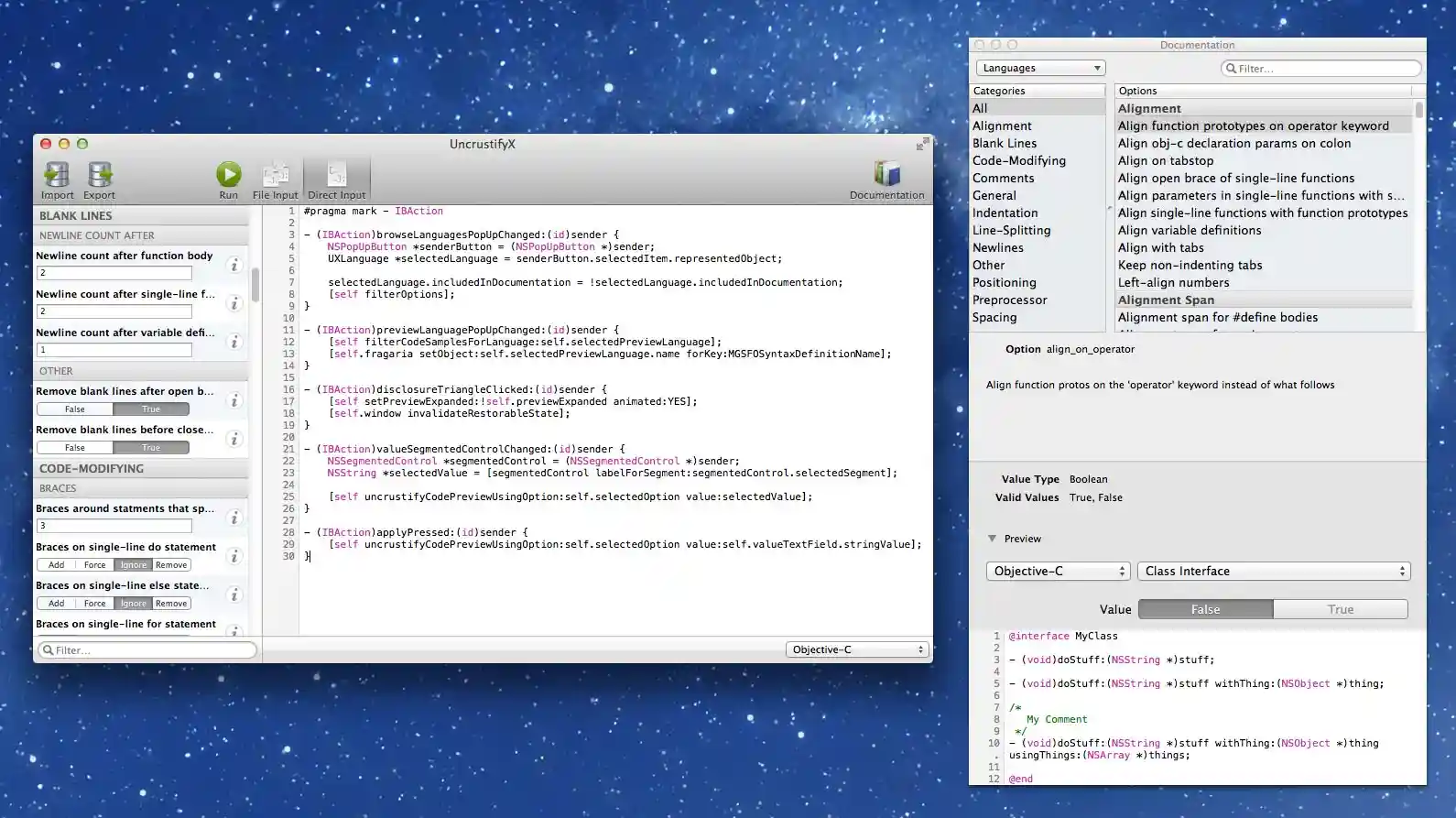Viewport: 1456px width, 818px height.
Task: Click the Newline count after function body field
Action: coord(114,273)
